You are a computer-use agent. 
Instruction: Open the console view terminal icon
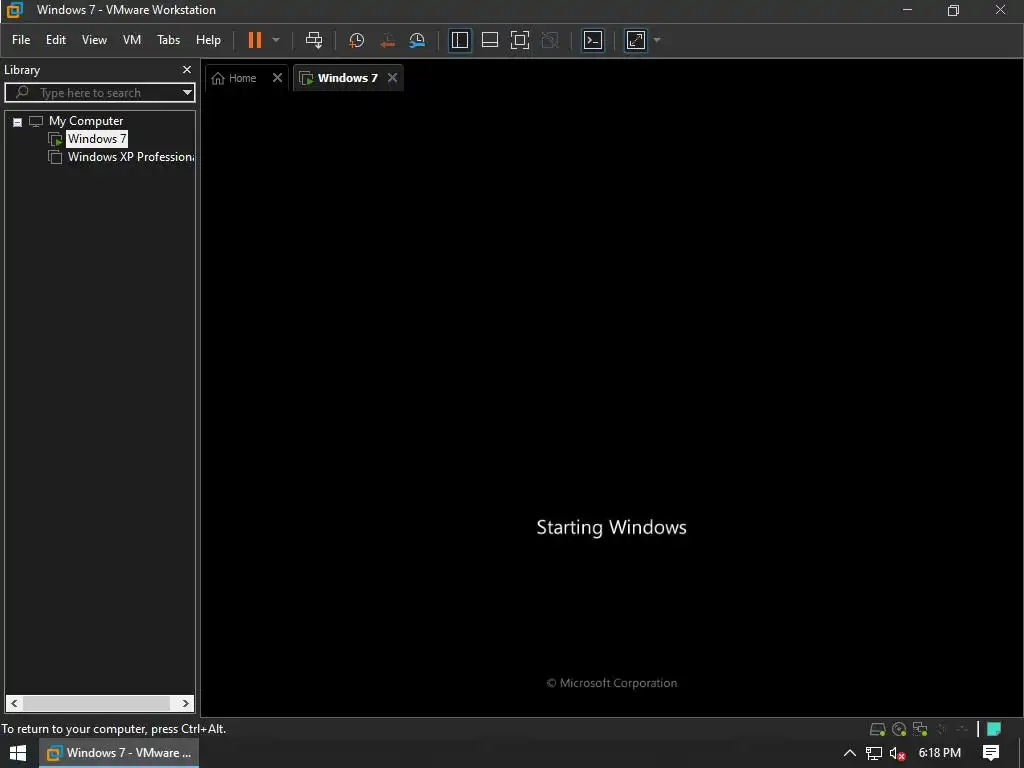coord(593,40)
